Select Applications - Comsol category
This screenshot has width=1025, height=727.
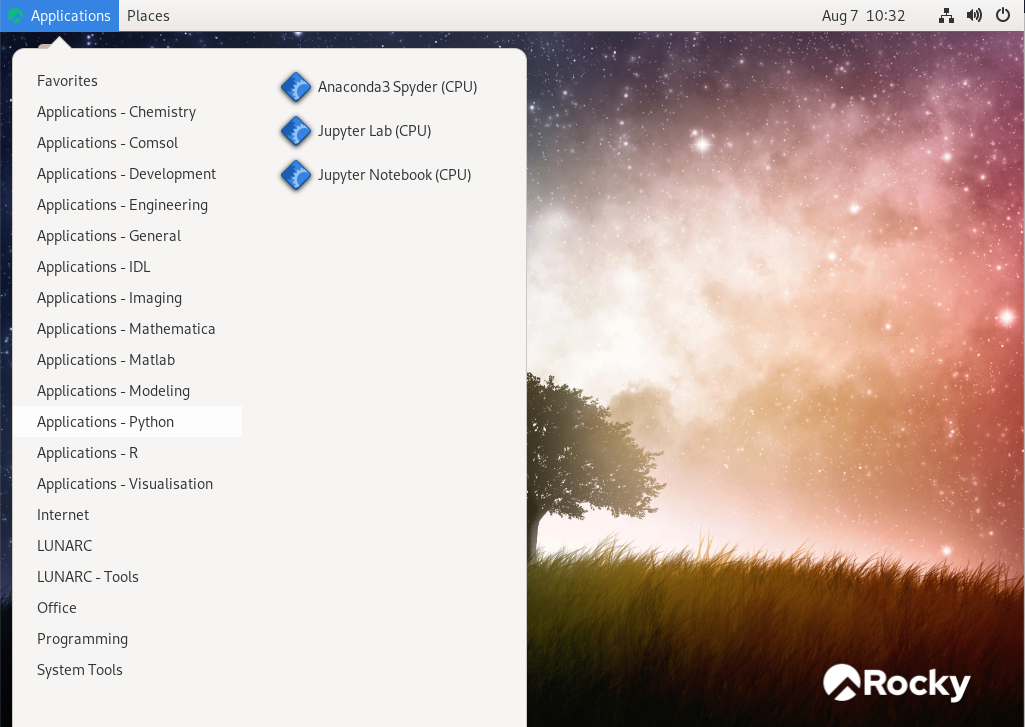coord(127,143)
